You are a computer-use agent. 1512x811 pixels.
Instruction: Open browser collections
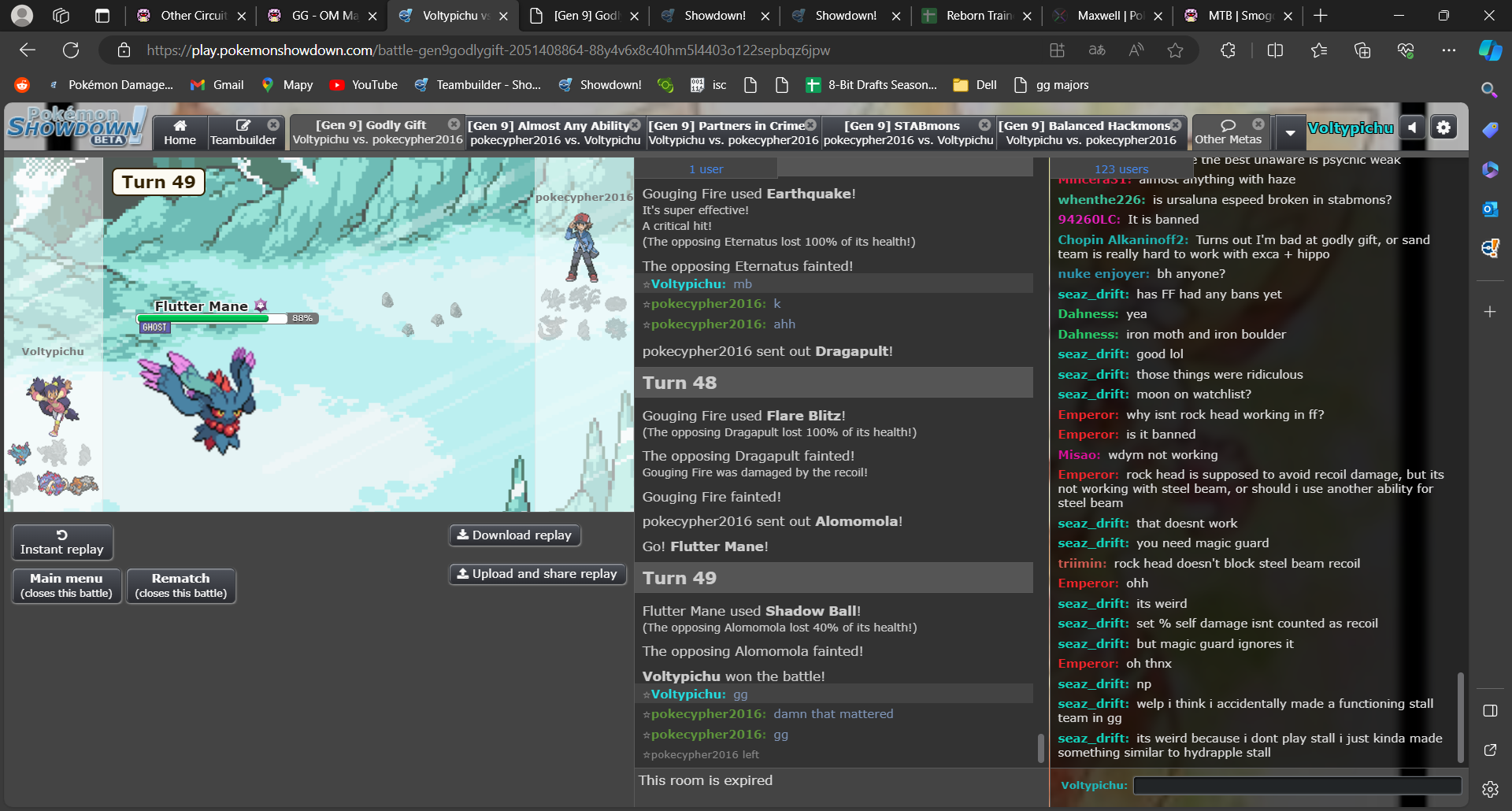(1362, 50)
